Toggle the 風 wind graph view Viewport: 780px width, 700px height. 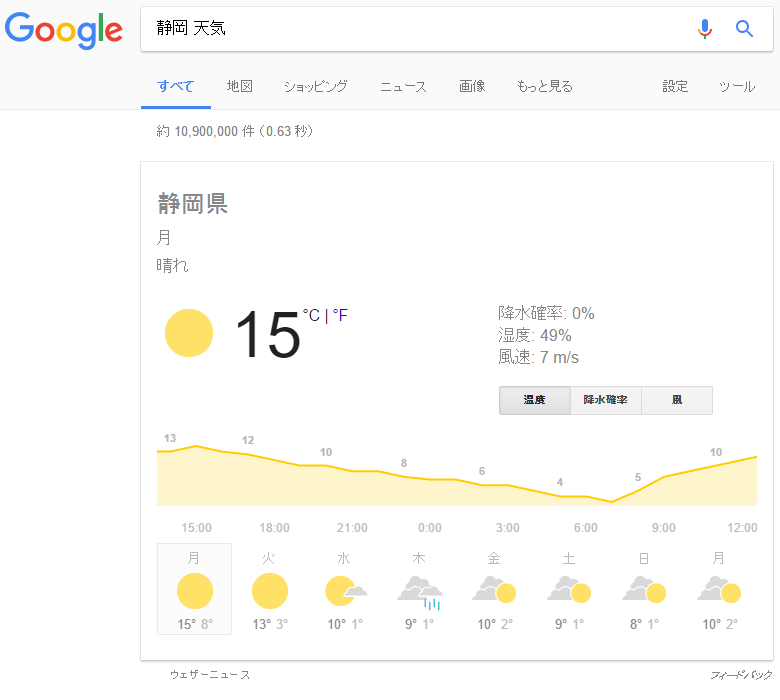pos(677,400)
